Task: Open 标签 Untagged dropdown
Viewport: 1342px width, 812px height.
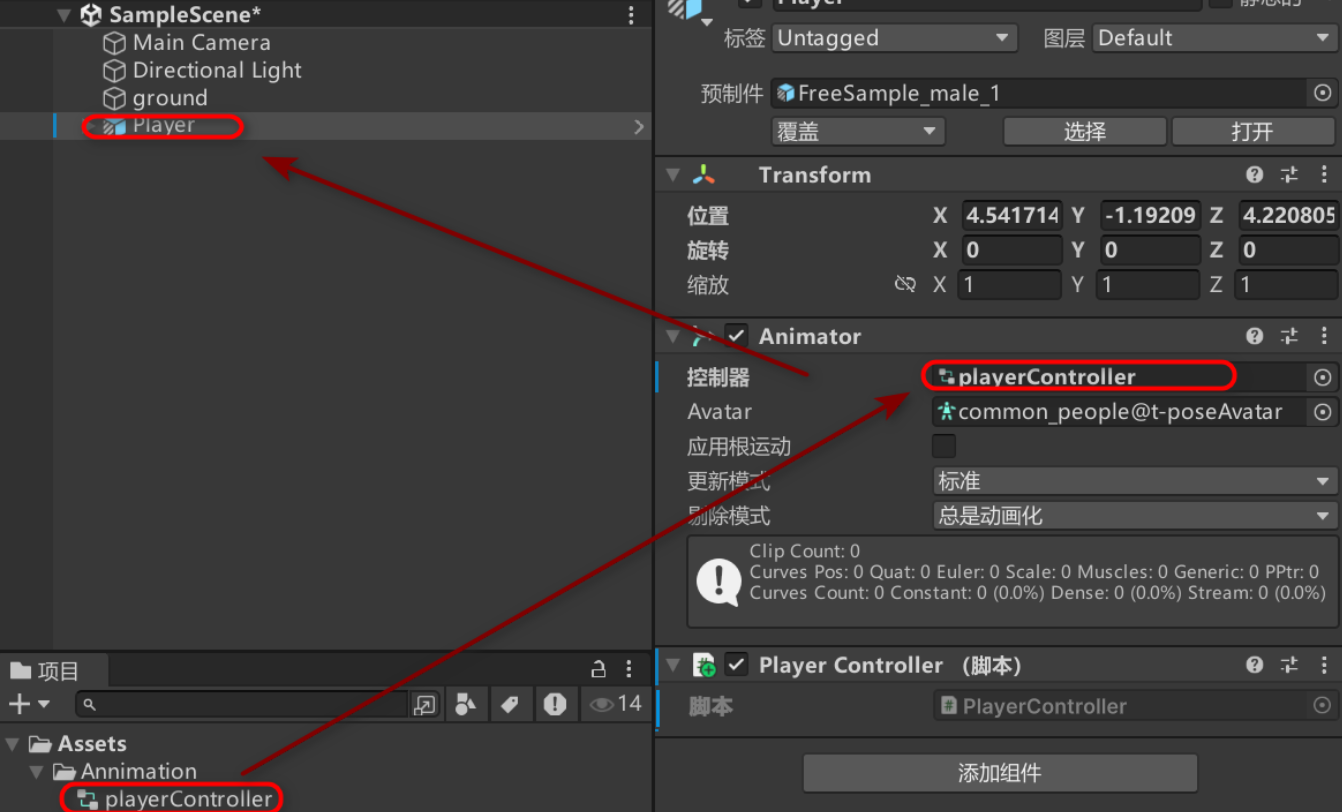Action: coord(895,39)
